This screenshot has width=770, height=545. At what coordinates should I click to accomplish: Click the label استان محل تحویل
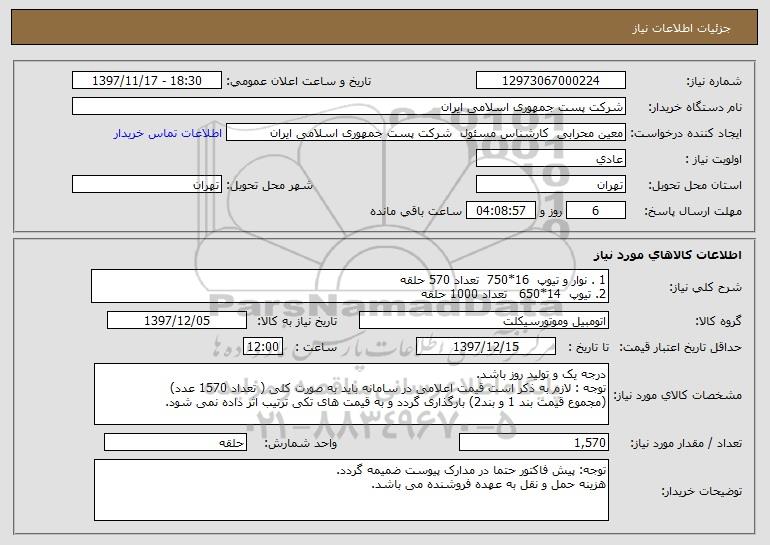tap(695, 185)
